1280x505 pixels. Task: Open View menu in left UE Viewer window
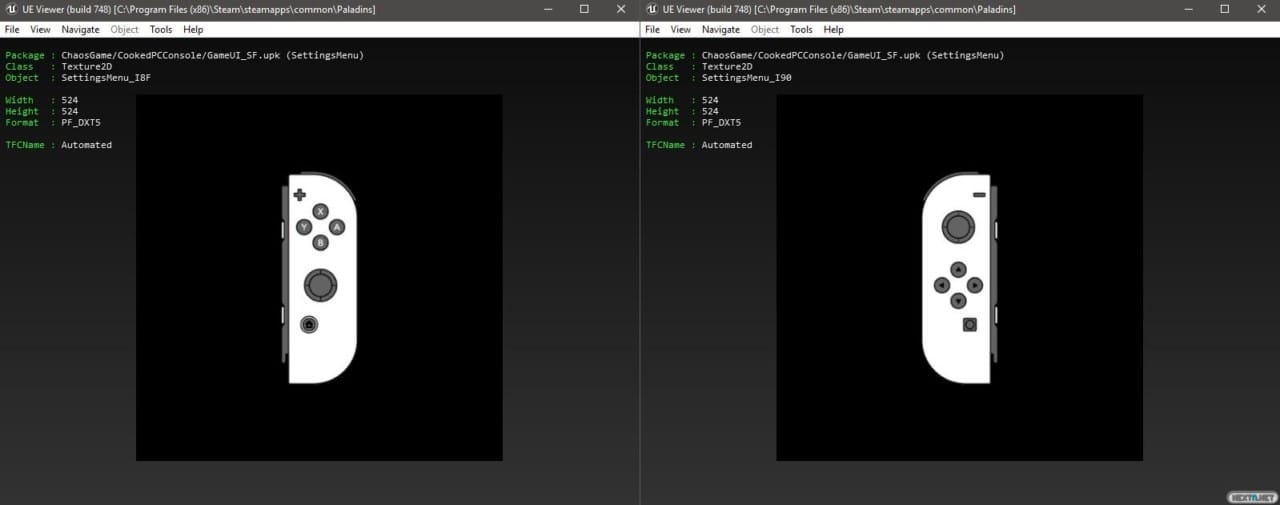coord(40,30)
